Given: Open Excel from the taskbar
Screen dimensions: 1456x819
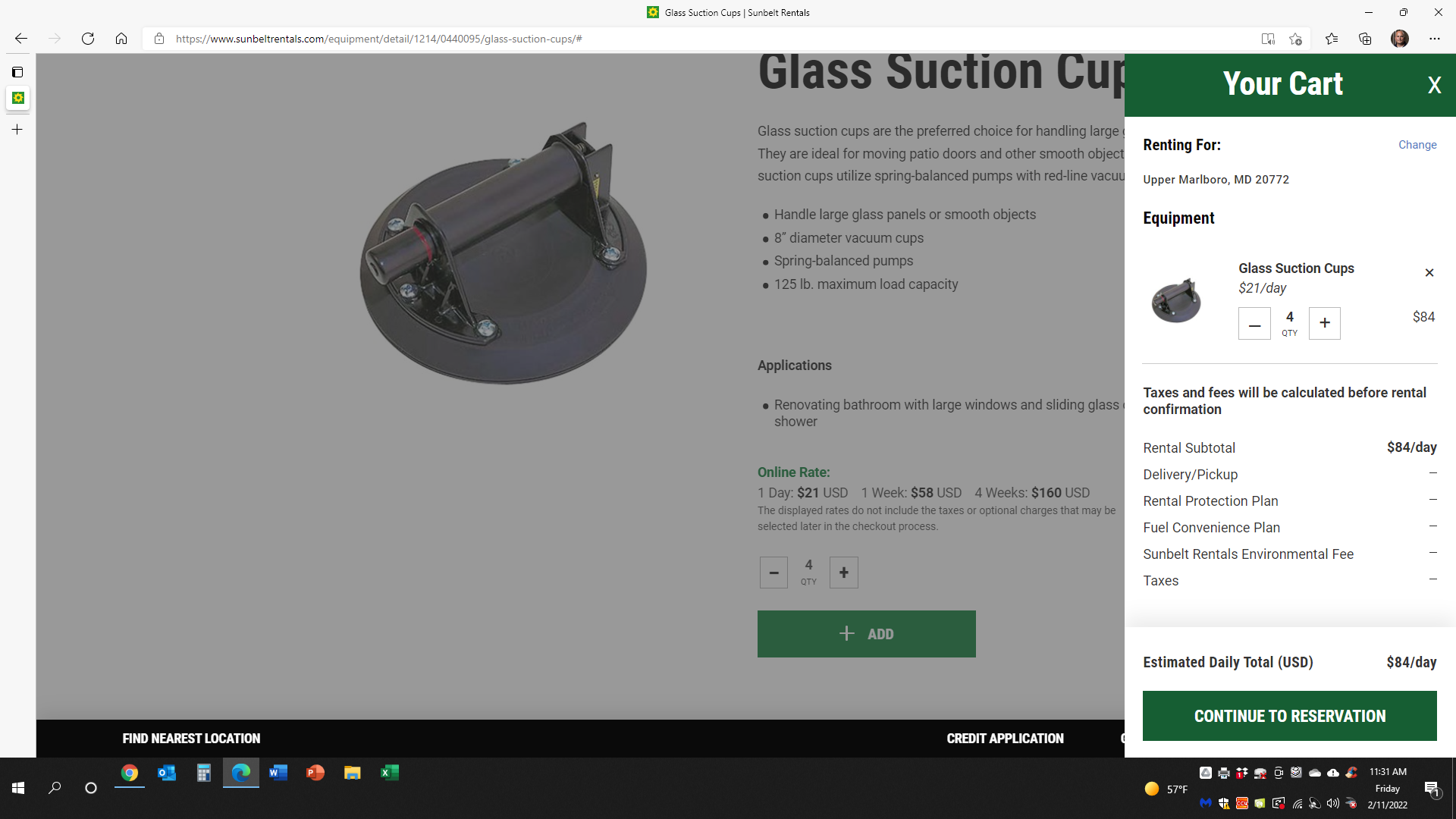Looking at the screenshot, I should (389, 773).
